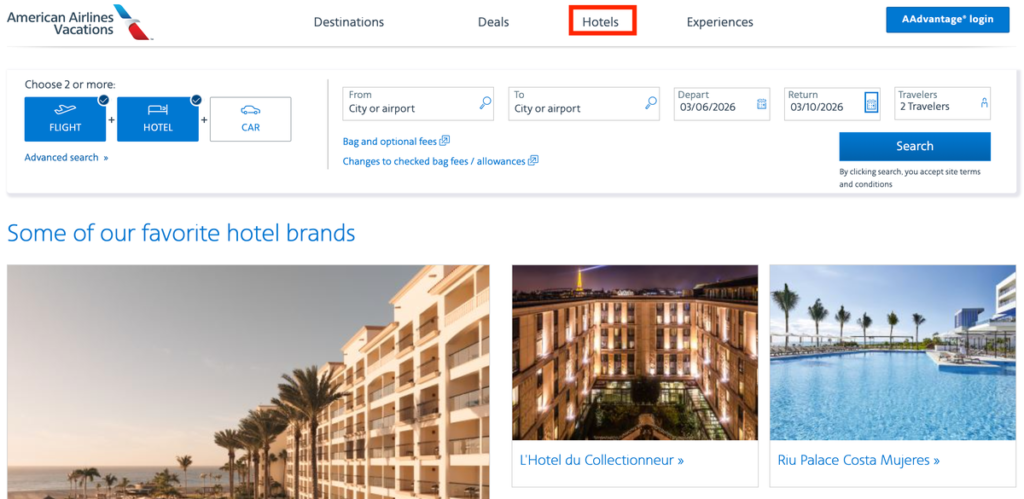Open the Riu Palace Costa Mujeres link
Screen dimensions: 1024x499
(858, 461)
